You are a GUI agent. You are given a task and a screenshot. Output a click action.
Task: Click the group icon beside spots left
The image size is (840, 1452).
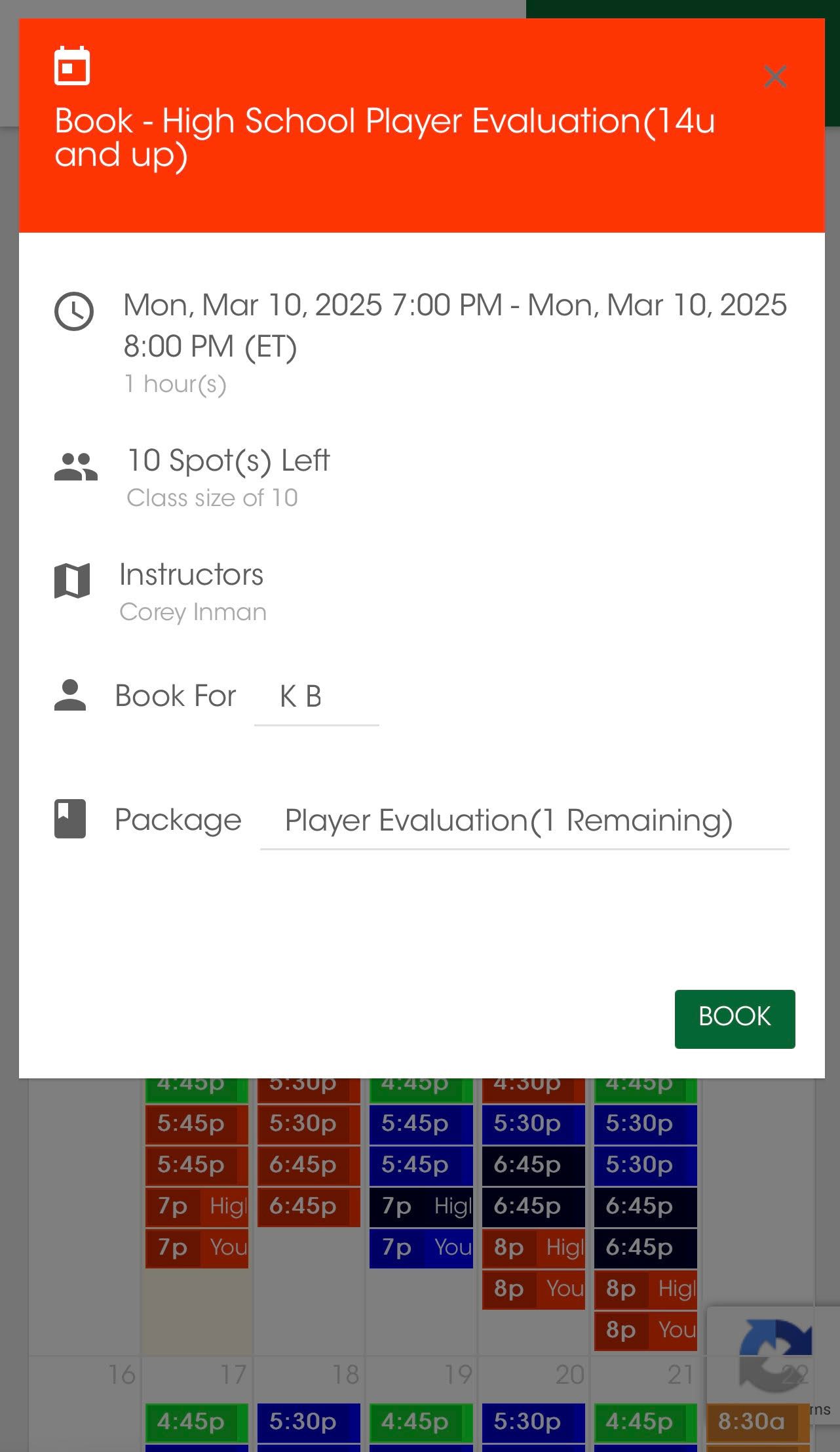76,467
